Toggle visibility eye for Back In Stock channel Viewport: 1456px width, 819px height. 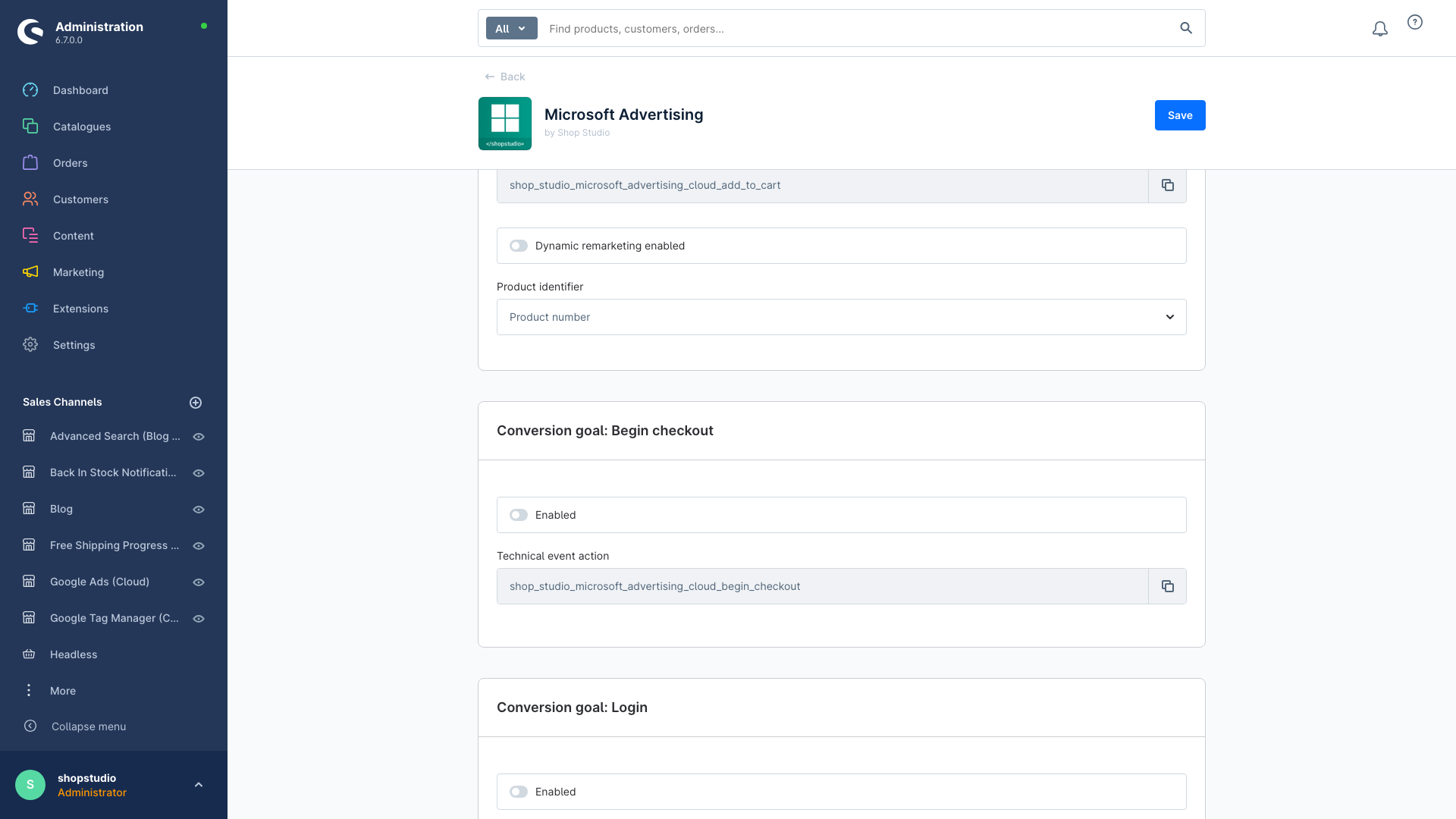(x=199, y=473)
